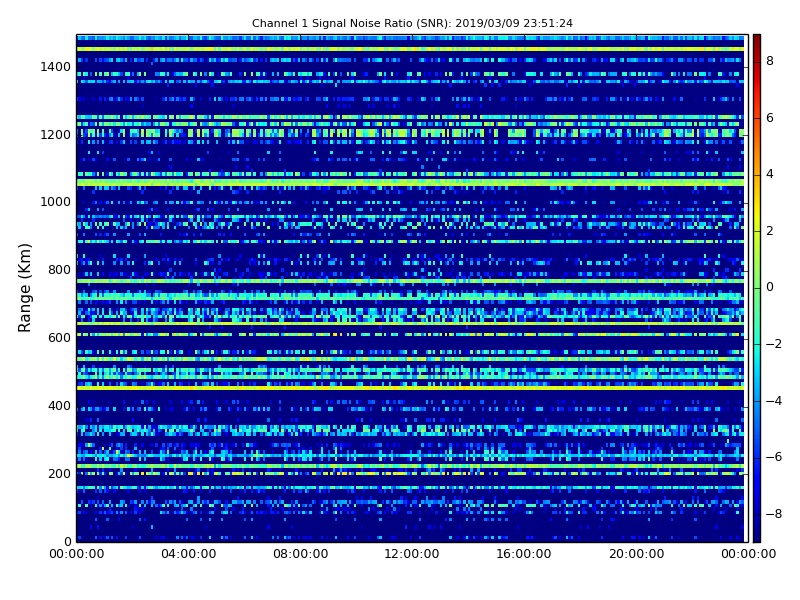Click the colorbar tick label 6

(770, 118)
